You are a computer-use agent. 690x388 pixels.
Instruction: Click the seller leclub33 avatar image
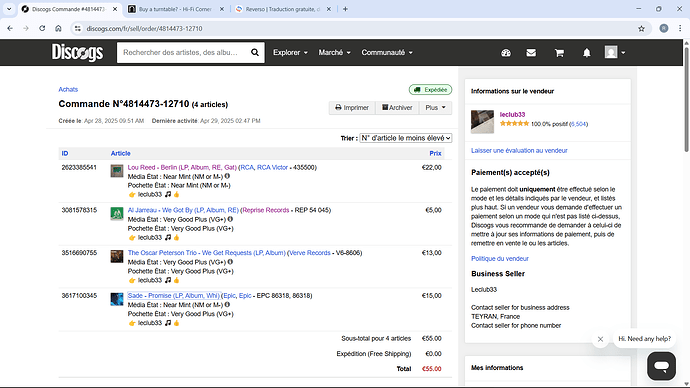(482, 121)
